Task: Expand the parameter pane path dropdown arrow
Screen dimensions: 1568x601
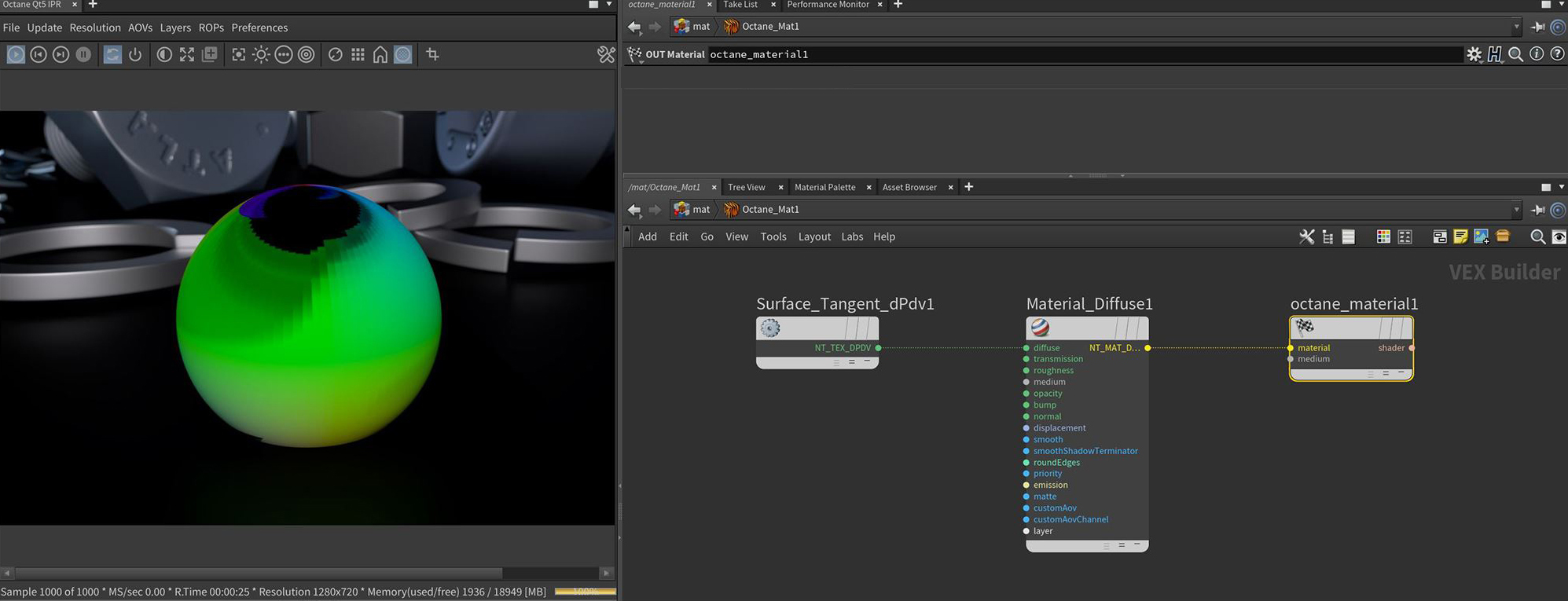Action: tap(1516, 27)
